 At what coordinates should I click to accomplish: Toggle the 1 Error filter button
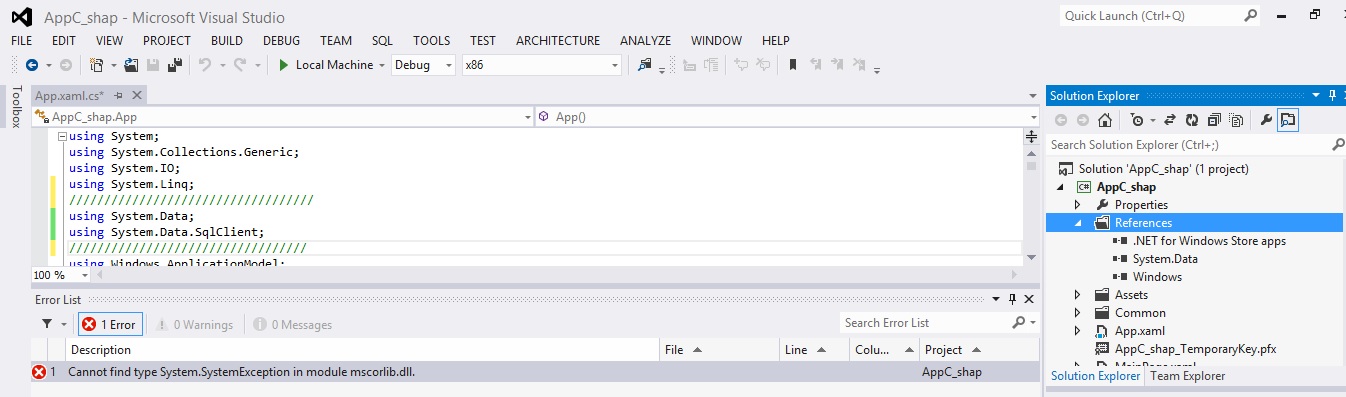(x=110, y=324)
